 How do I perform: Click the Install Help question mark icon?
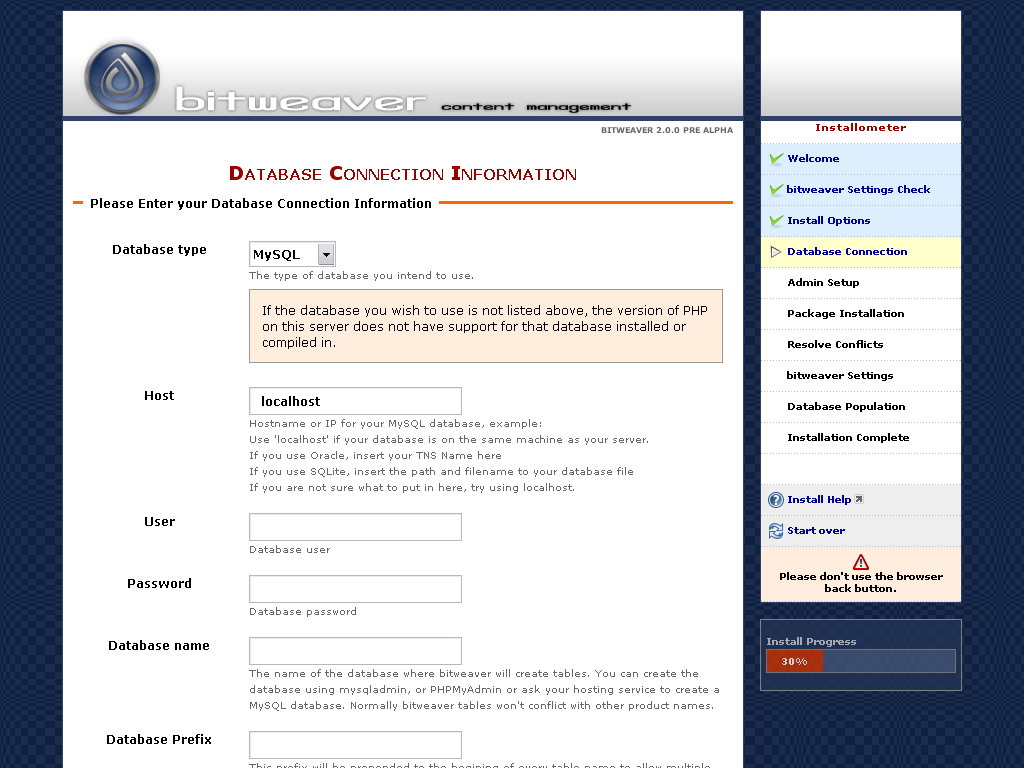[776, 500]
